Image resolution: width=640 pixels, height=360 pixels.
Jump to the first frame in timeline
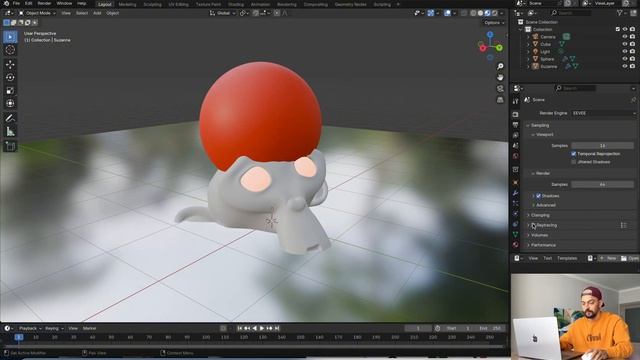(x=240, y=328)
